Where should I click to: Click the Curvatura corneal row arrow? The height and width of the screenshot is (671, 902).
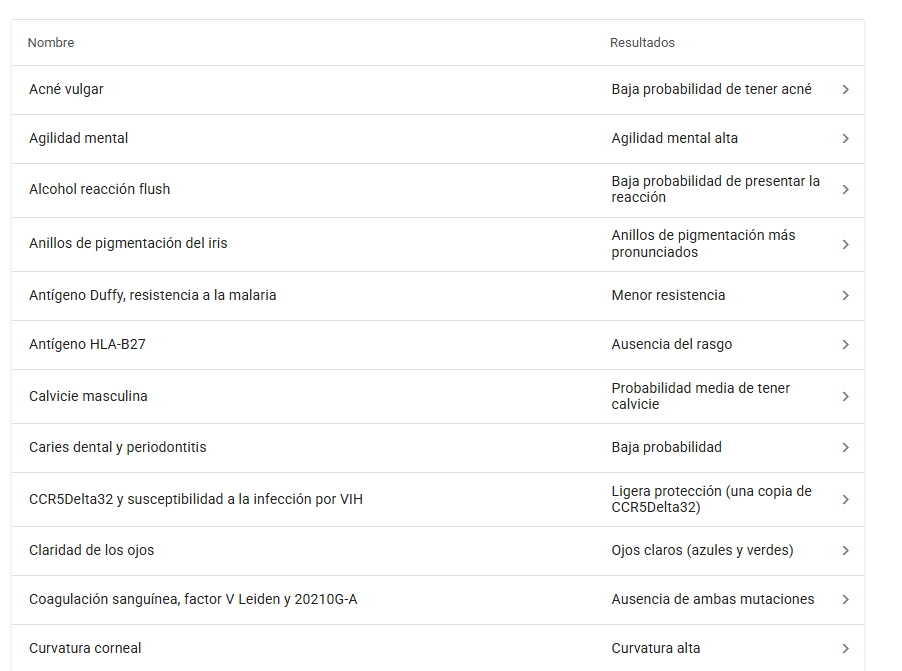845,649
